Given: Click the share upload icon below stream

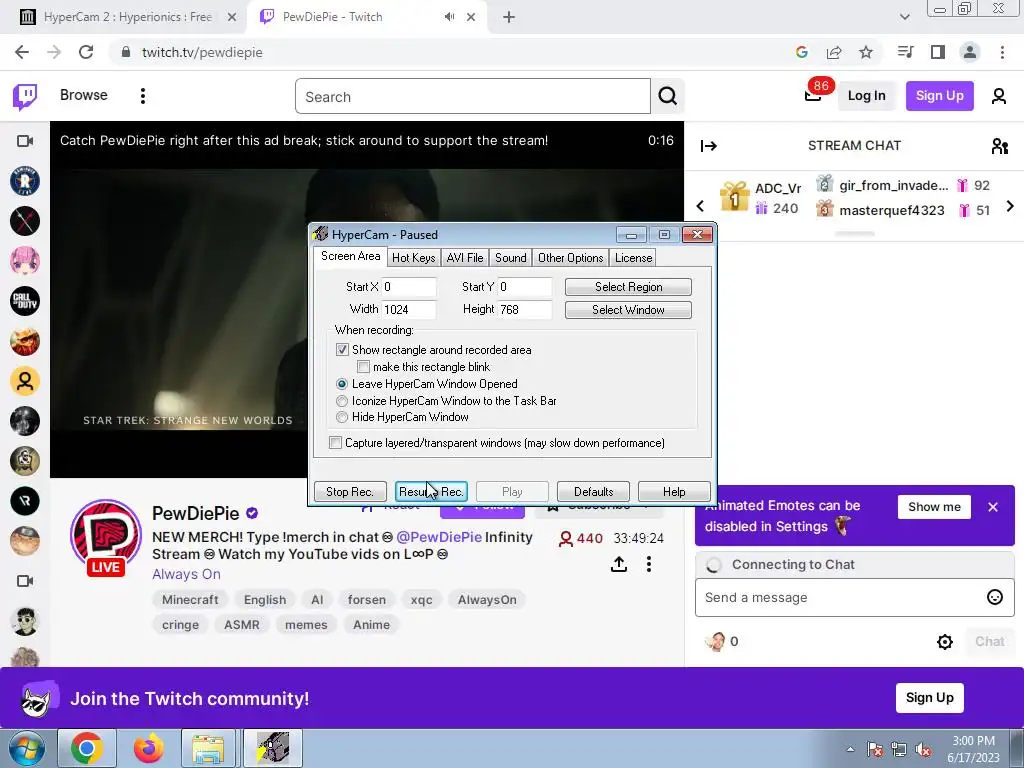Looking at the screenshot, I should (x=618, y=564).
